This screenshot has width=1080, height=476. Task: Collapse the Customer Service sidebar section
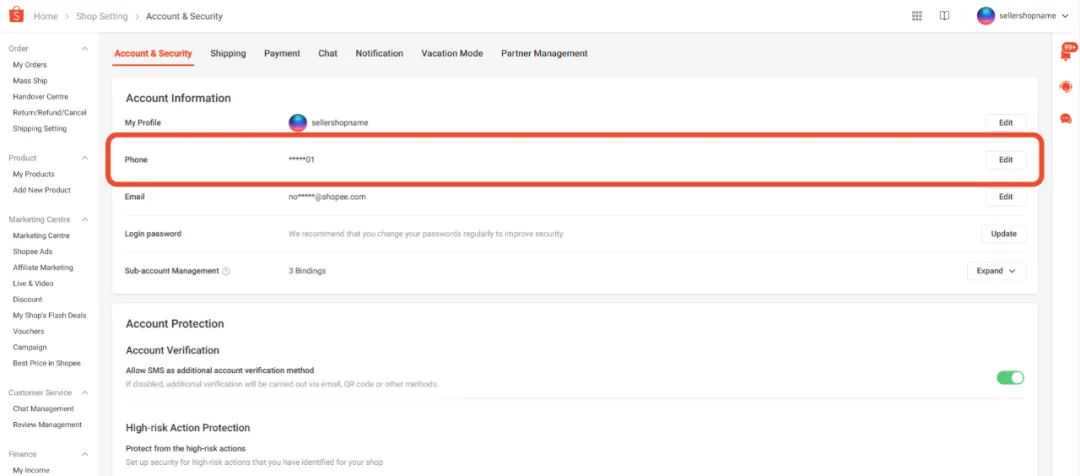pyautogui.click(x=84, y=392)
